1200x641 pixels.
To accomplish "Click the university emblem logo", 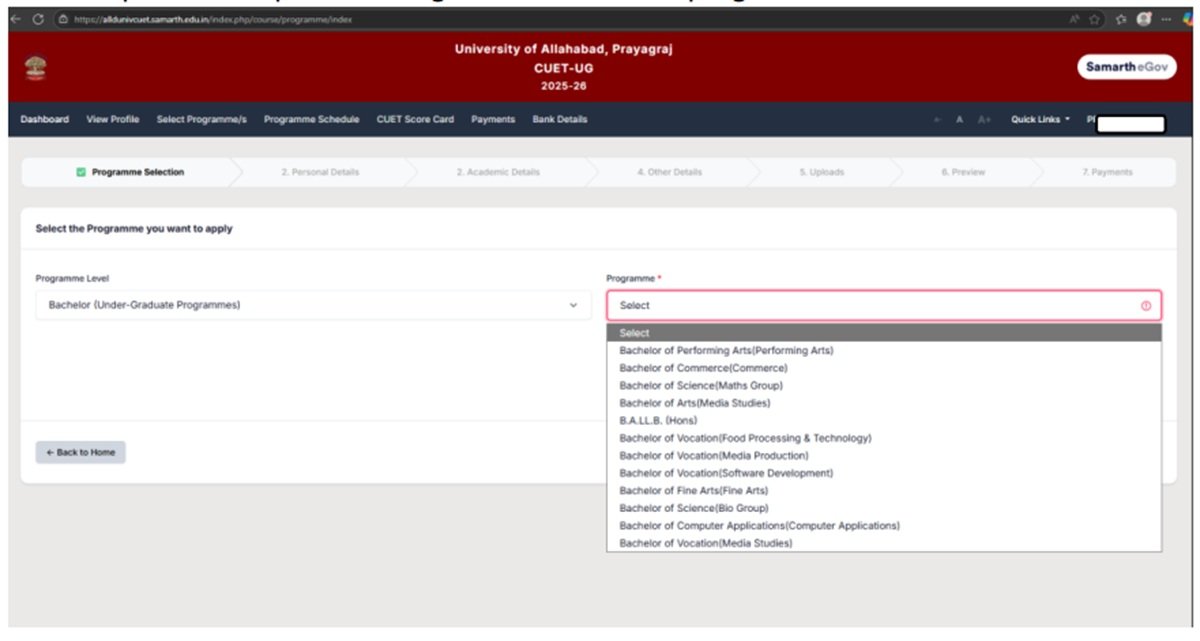I will tap(36, 68).
